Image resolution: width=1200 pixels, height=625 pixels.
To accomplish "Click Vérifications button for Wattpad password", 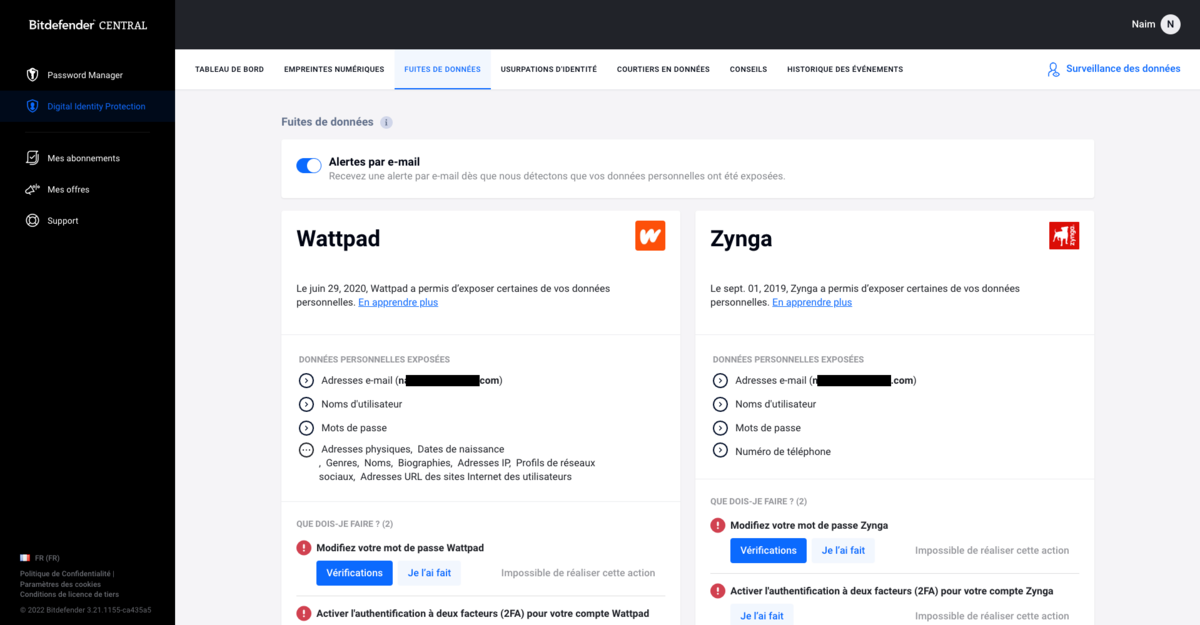I will [x=354, y=573].
